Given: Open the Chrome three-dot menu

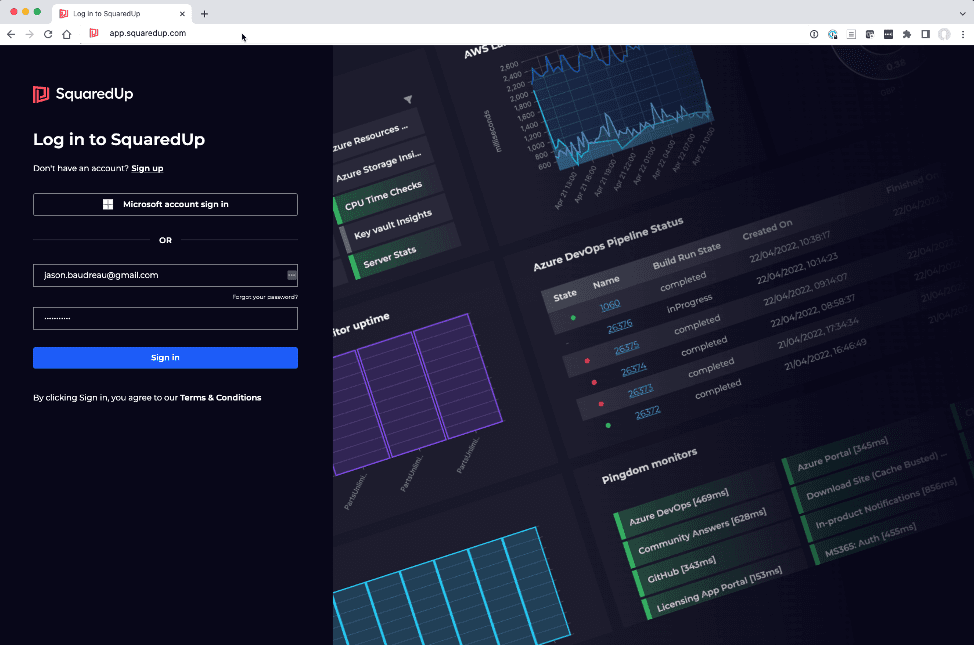Looking at the screenshot, I should coord(962,34).
